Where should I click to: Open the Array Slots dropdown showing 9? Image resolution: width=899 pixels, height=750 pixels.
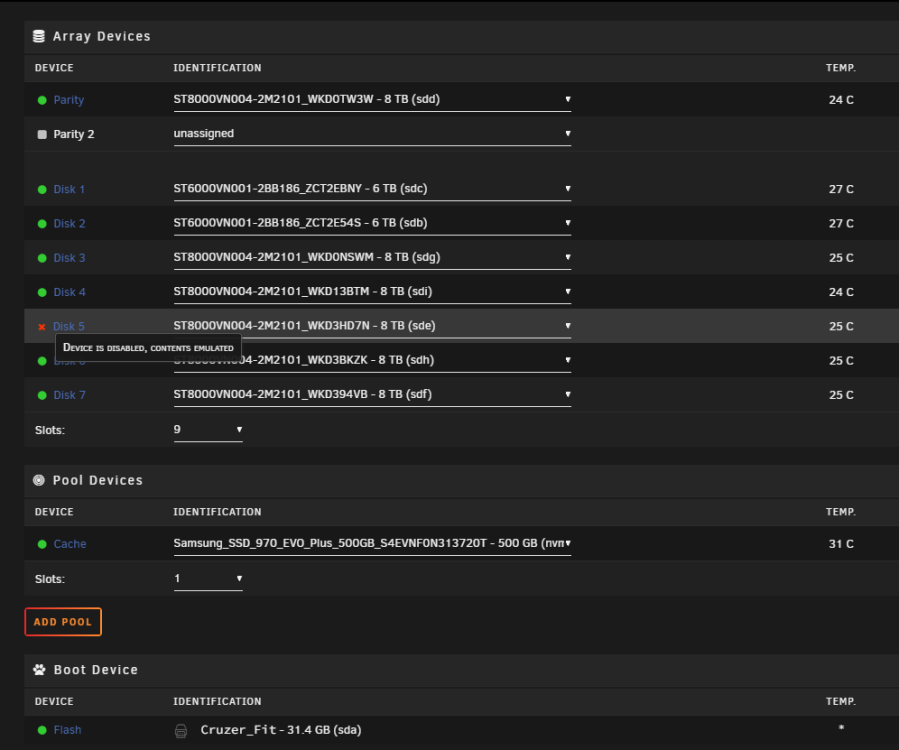pos(208,430)
